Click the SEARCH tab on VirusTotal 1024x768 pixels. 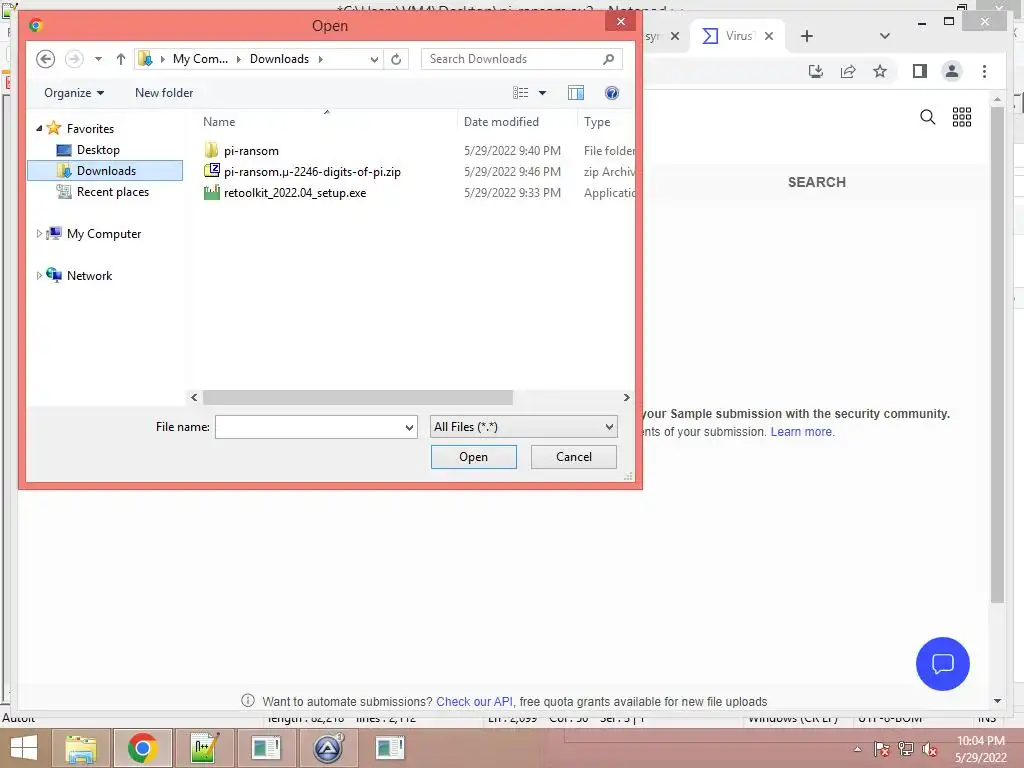click(816, 182)
